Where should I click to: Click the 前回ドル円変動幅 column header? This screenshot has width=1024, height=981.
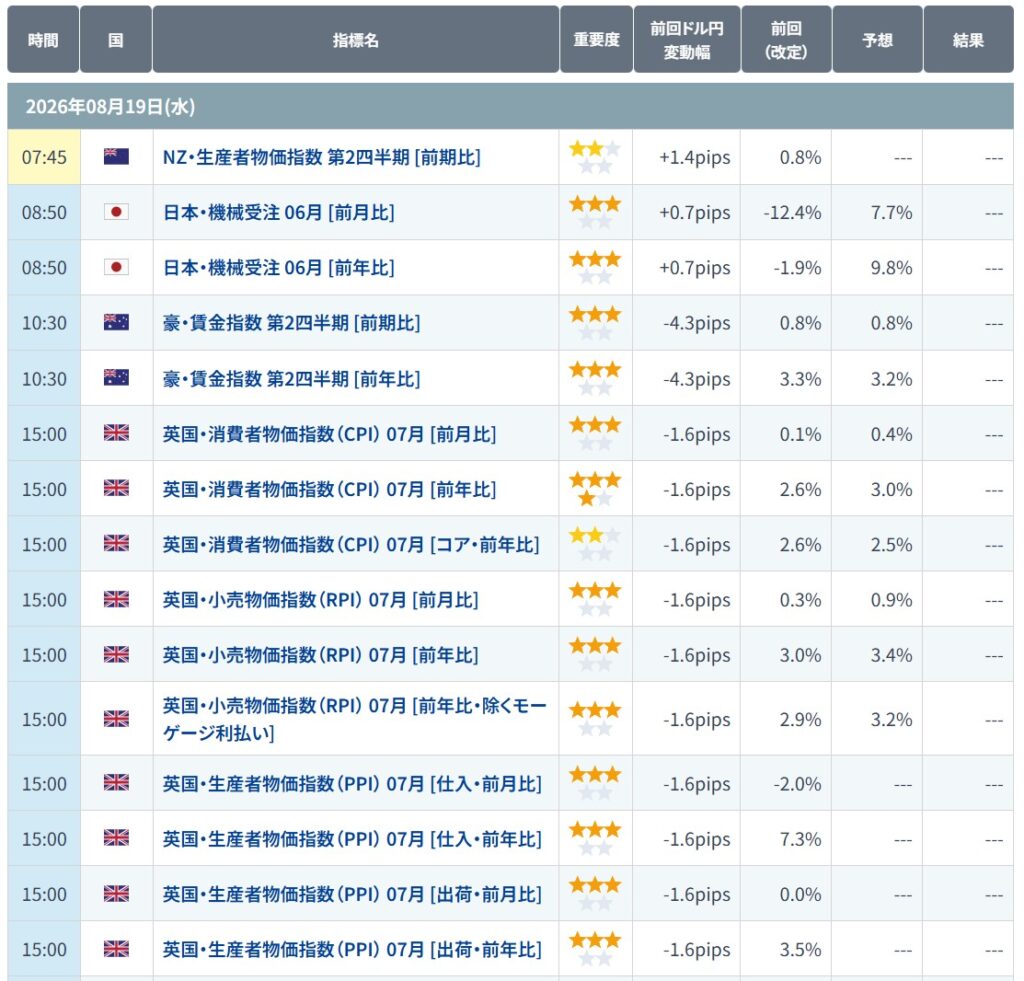click(687, 39)
